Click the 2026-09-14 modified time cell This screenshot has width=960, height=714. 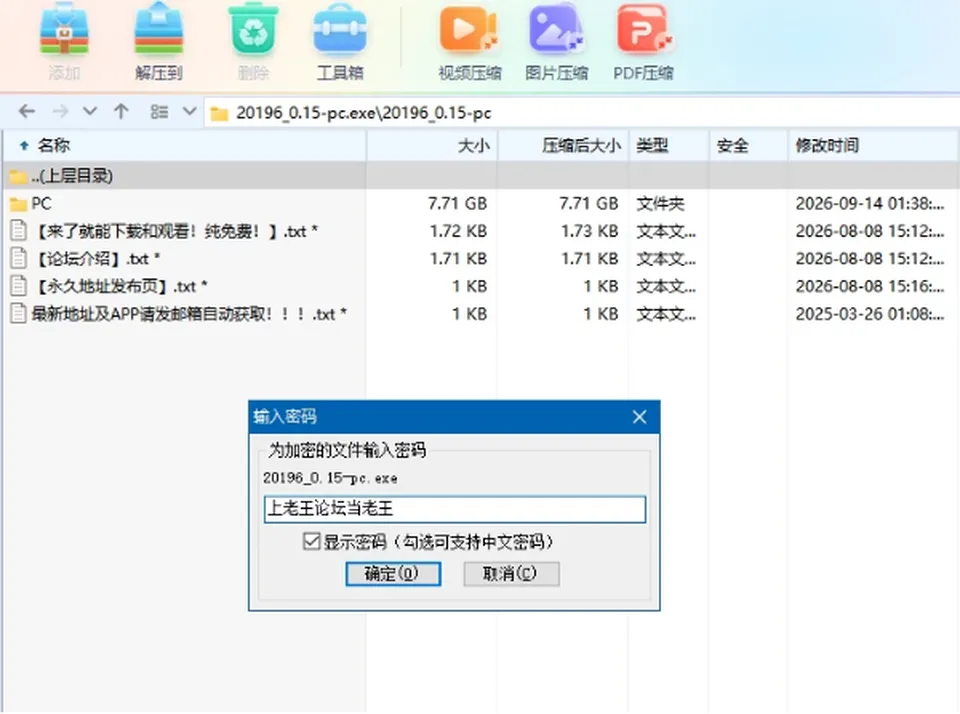[x=869, y=203]
